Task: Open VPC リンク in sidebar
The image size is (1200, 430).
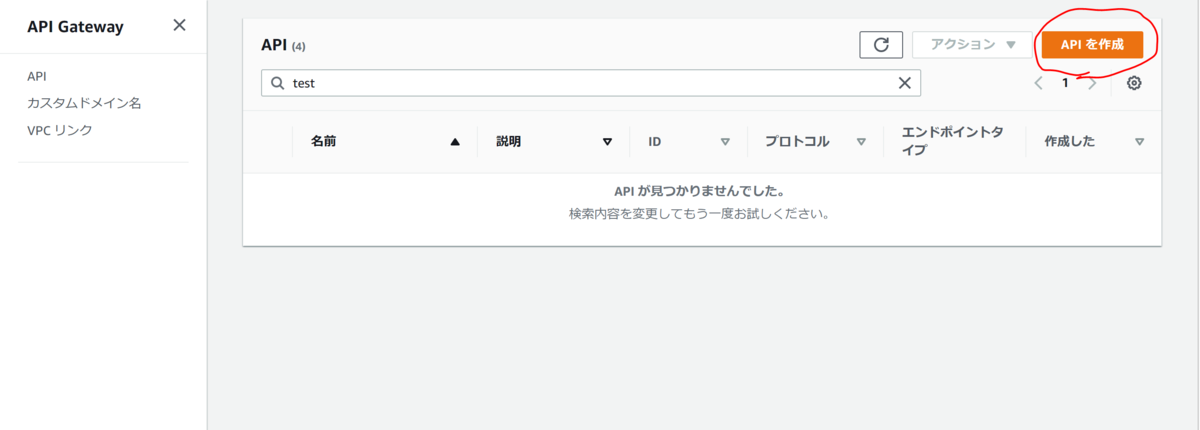Action: [60, 130]
